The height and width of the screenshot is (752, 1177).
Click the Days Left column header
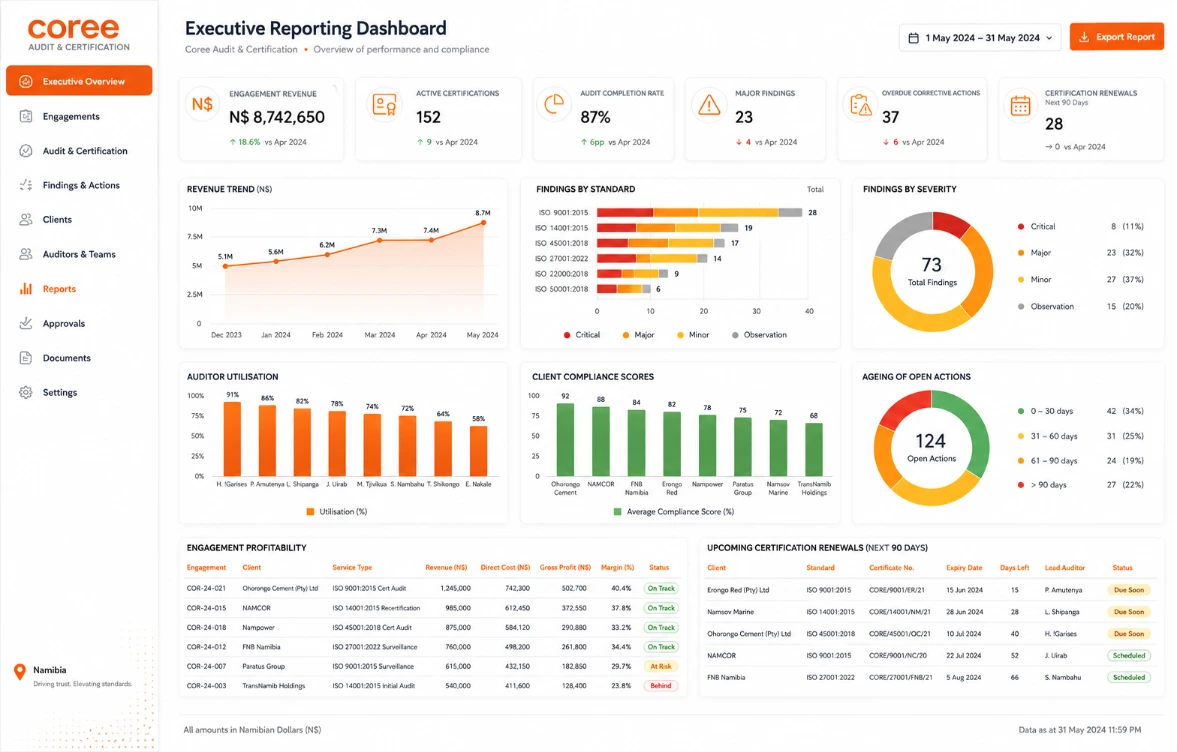1014,568
